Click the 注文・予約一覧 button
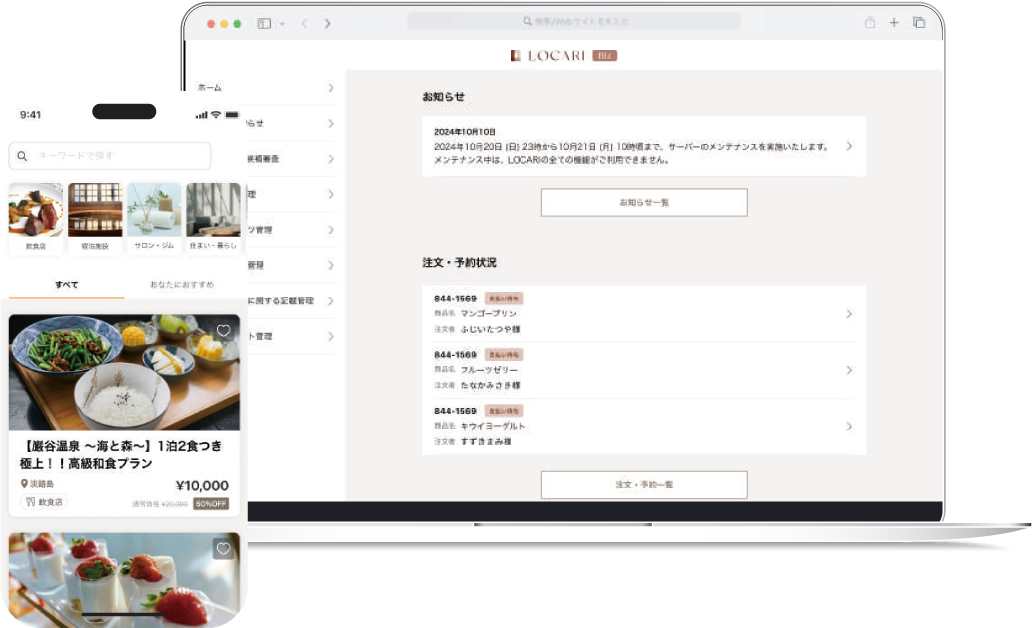Image resolution: width=1032 pixels, height=628 pixels. [x=644, y=485]
